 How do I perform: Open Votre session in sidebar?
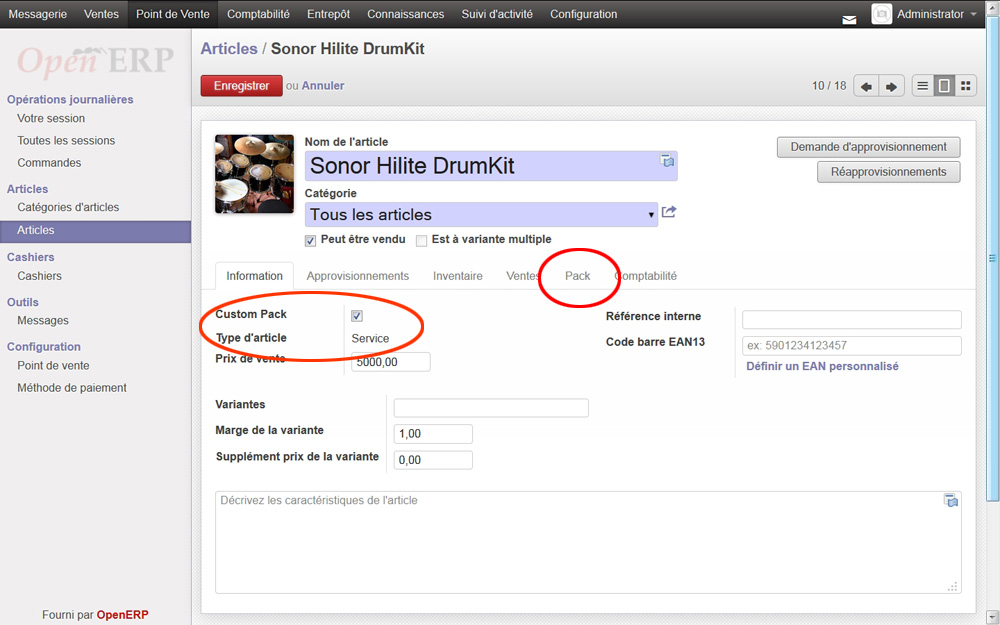coord(51,119)
